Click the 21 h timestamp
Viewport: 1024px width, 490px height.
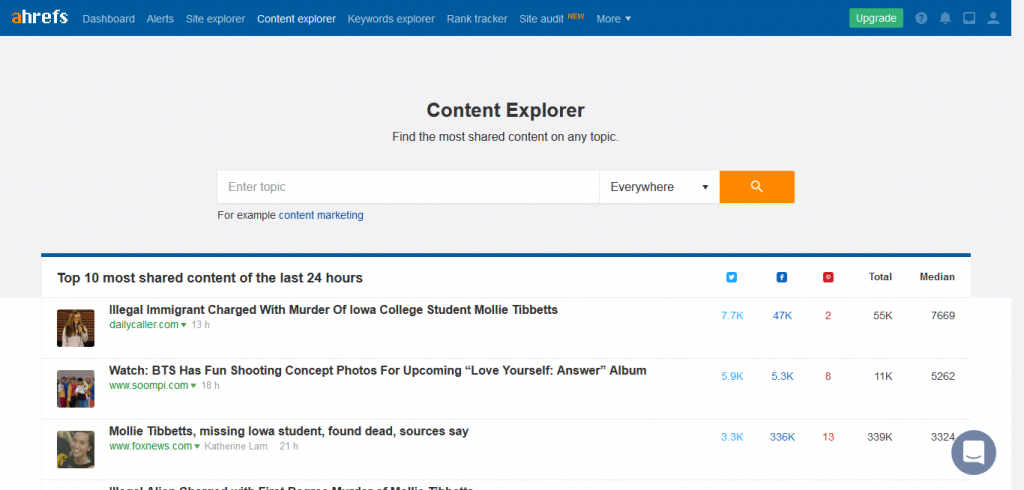click(289, 446)
